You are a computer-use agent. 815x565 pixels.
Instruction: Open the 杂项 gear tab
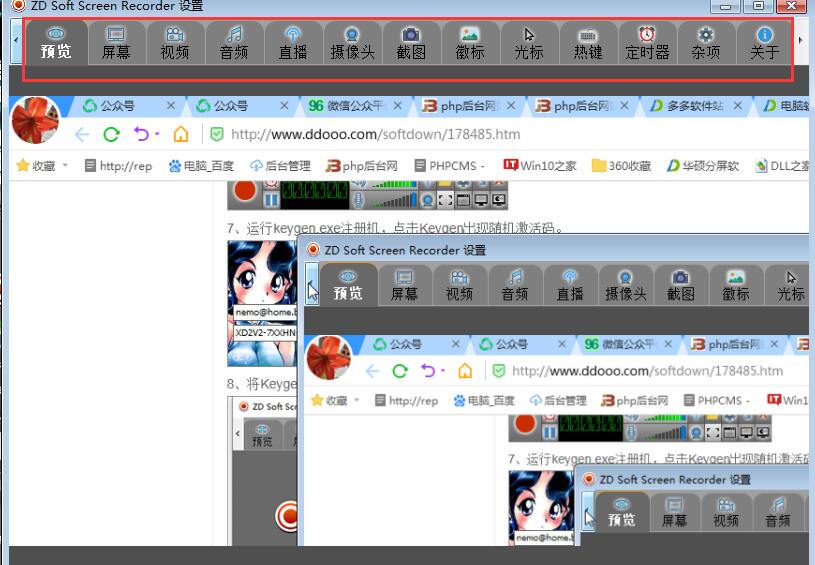[706, 43]
